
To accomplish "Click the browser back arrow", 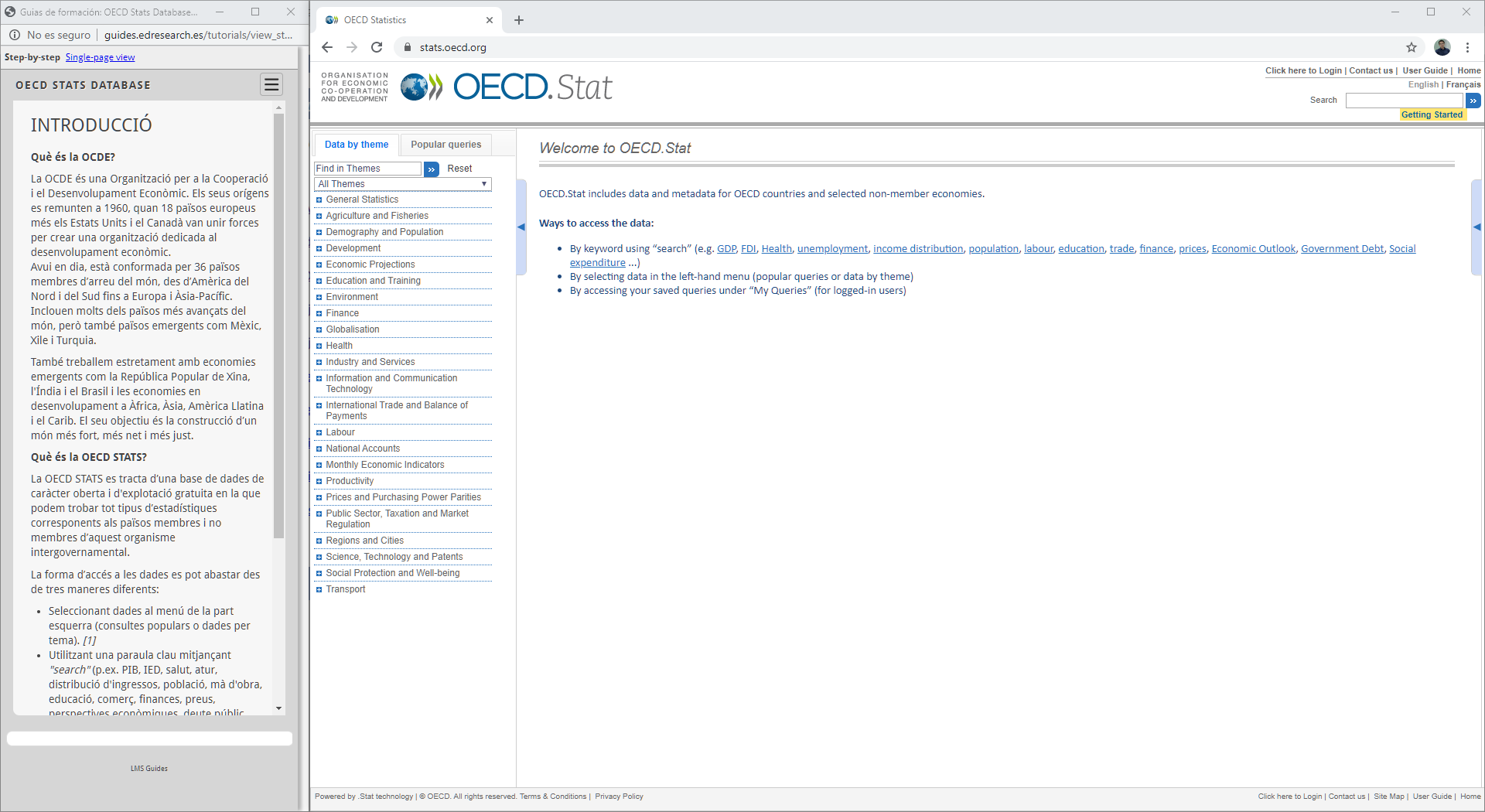I will click(327, 47).
